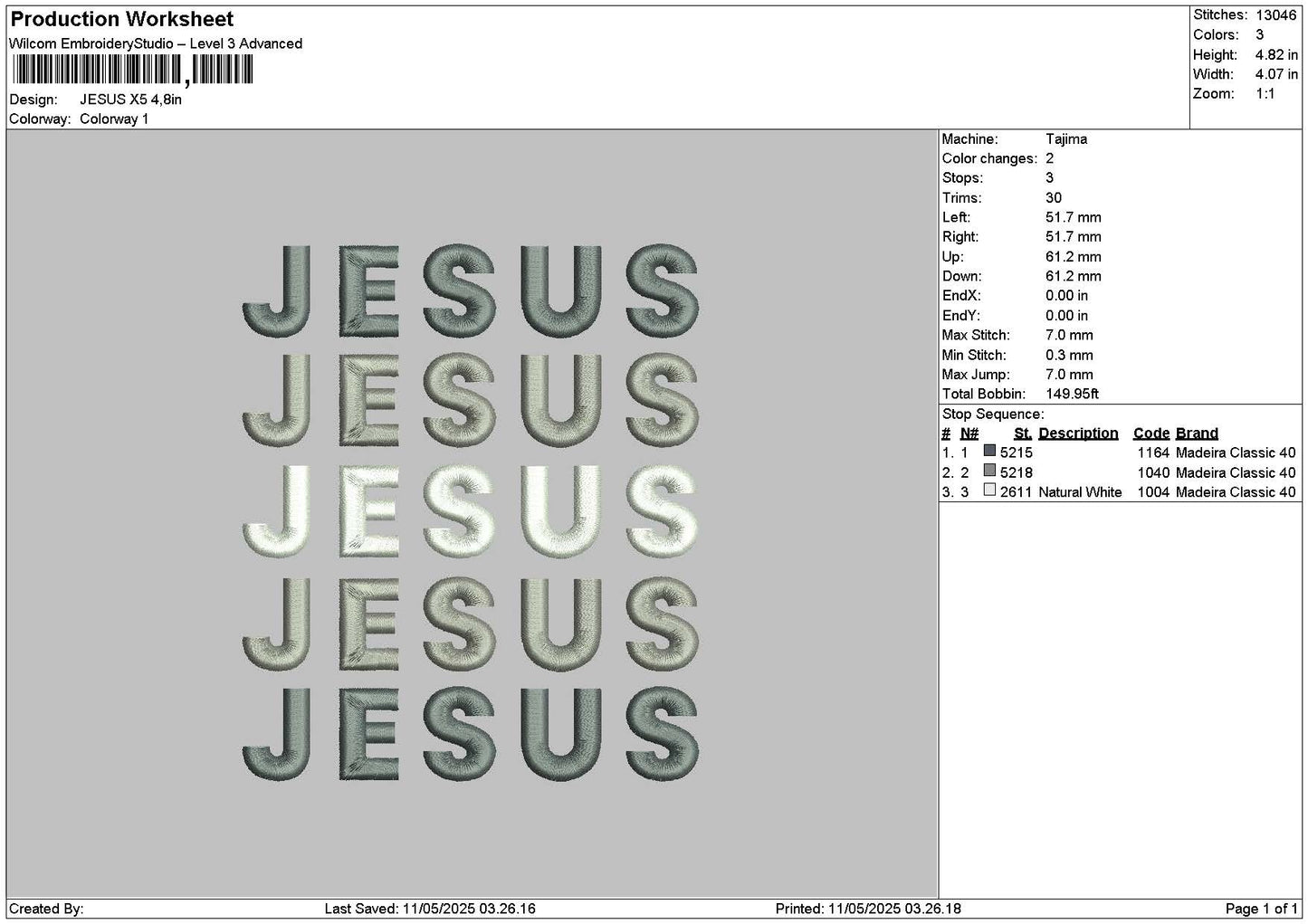The width and height of the screenshot is (1308, 924).
Task: Click the zoom value 1:1
Action: click(x=1265, y=95)
